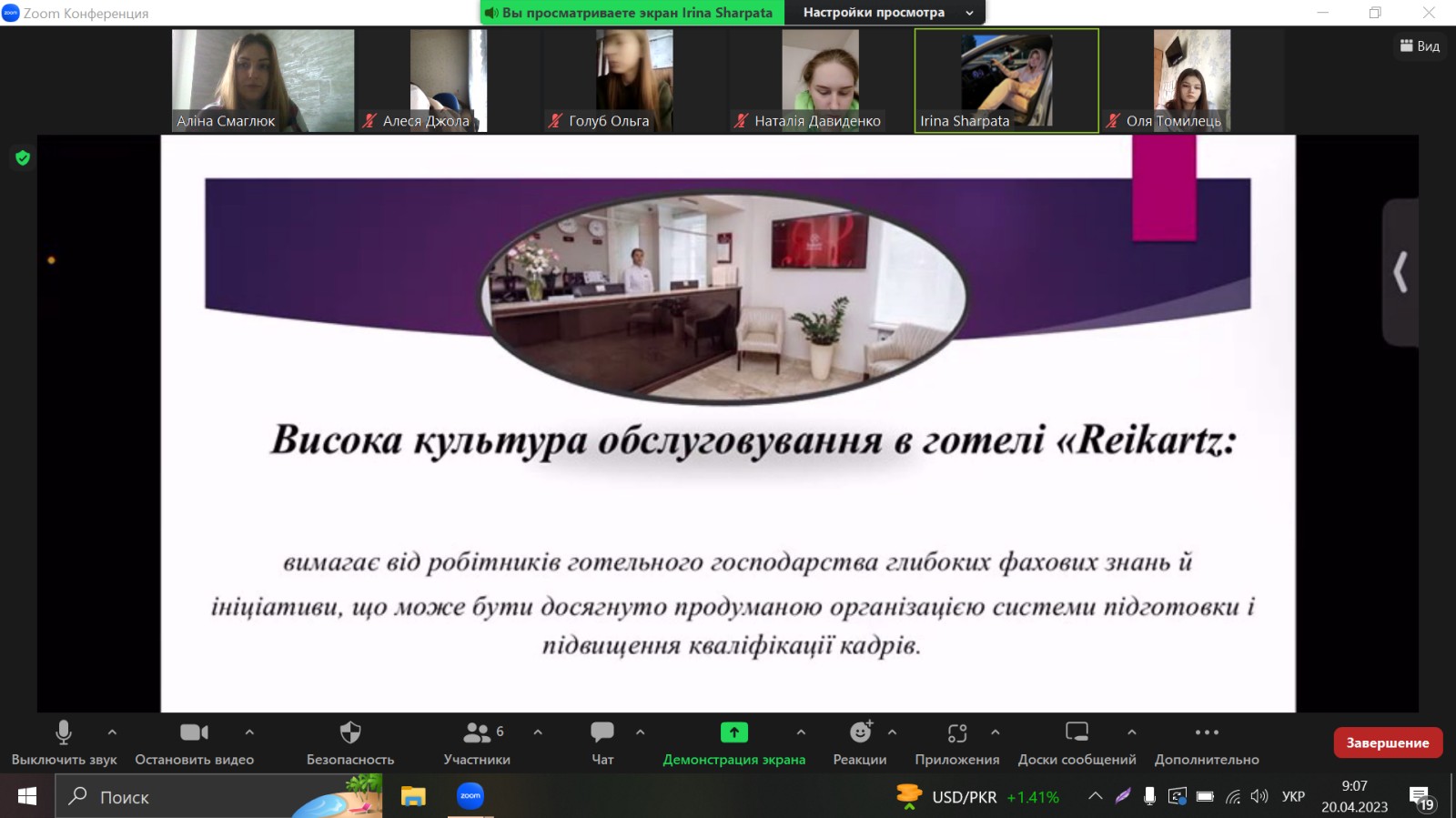Expand audio options arrow beside microphone
The image size is (1456, 818).
coord(112,732)
